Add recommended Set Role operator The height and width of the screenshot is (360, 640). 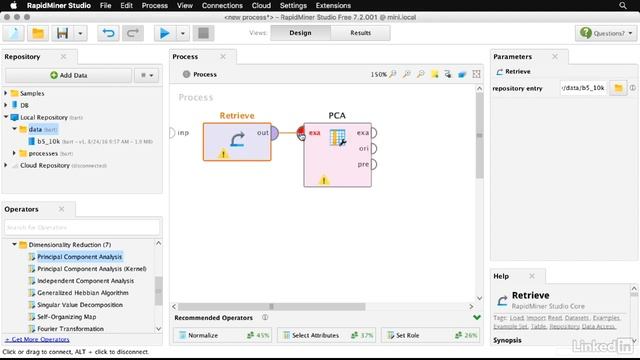[x=430, y=335]
